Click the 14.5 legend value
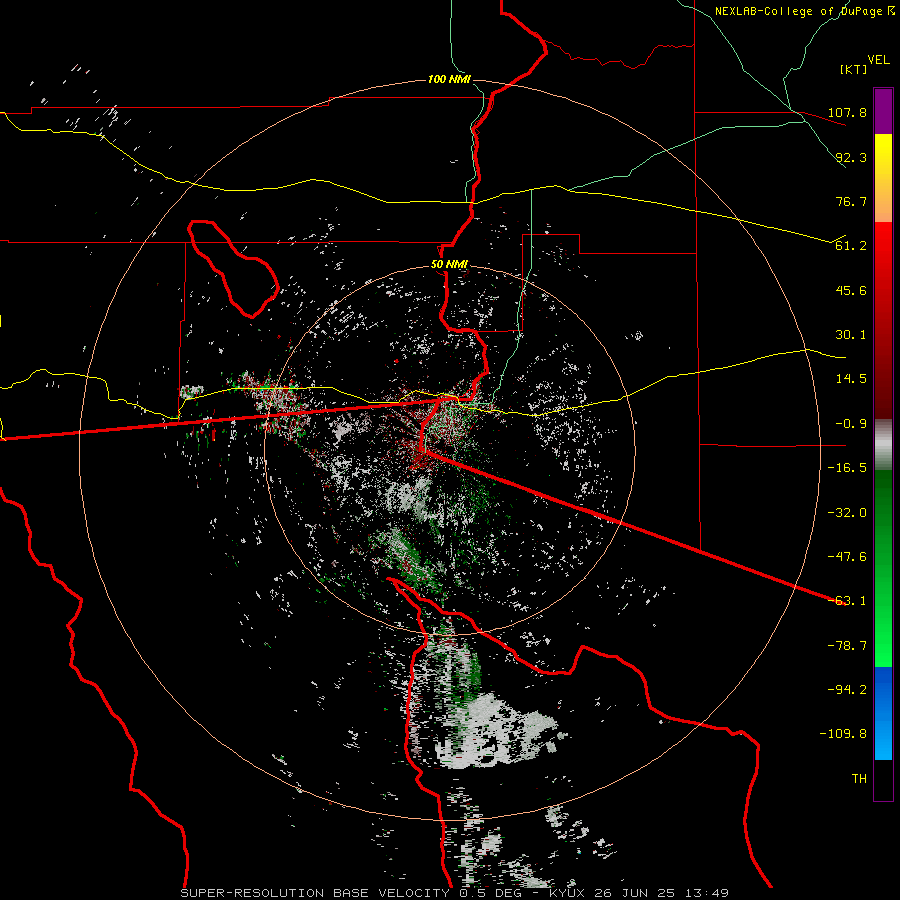900x900 pixels. (851, 379)
